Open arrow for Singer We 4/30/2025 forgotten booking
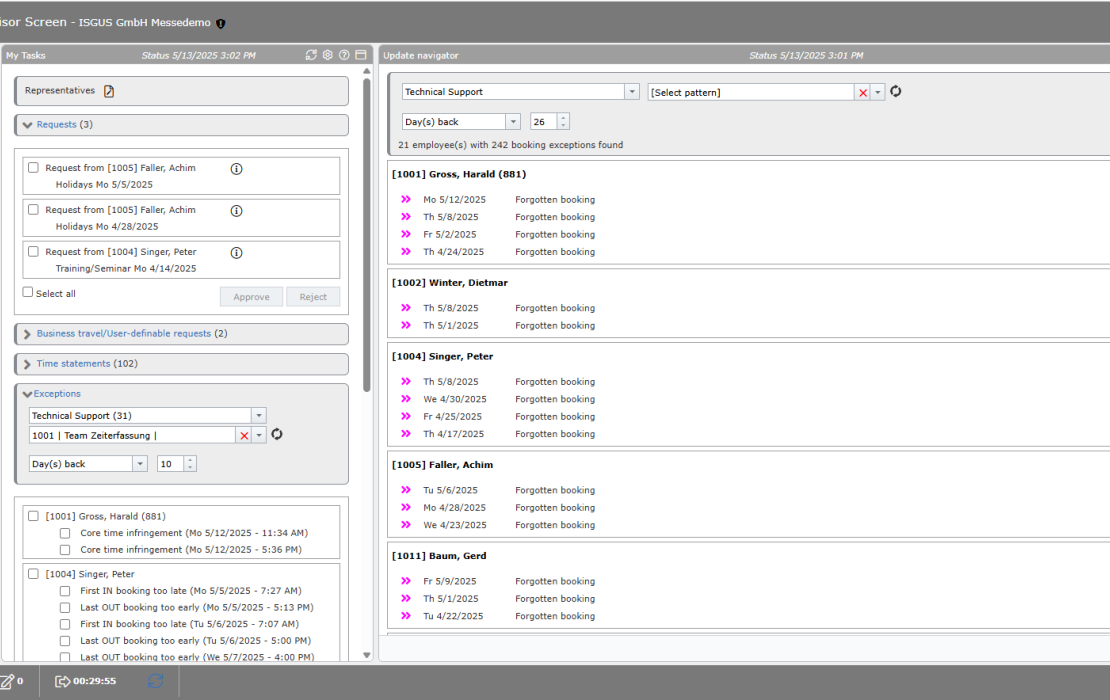The width and height of the screenshot is (1110, 700). click(406, 398)
